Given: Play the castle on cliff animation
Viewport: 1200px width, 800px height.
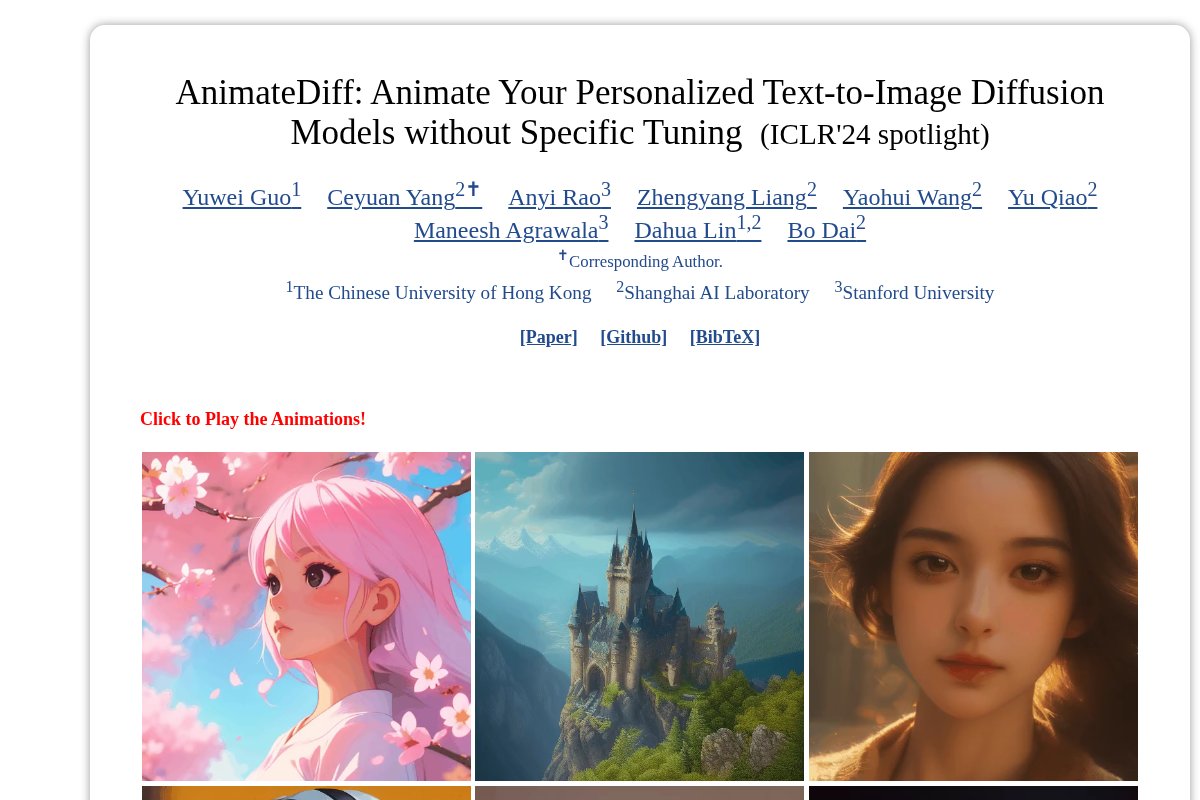Looking at the screenshot, I should 639,616.
